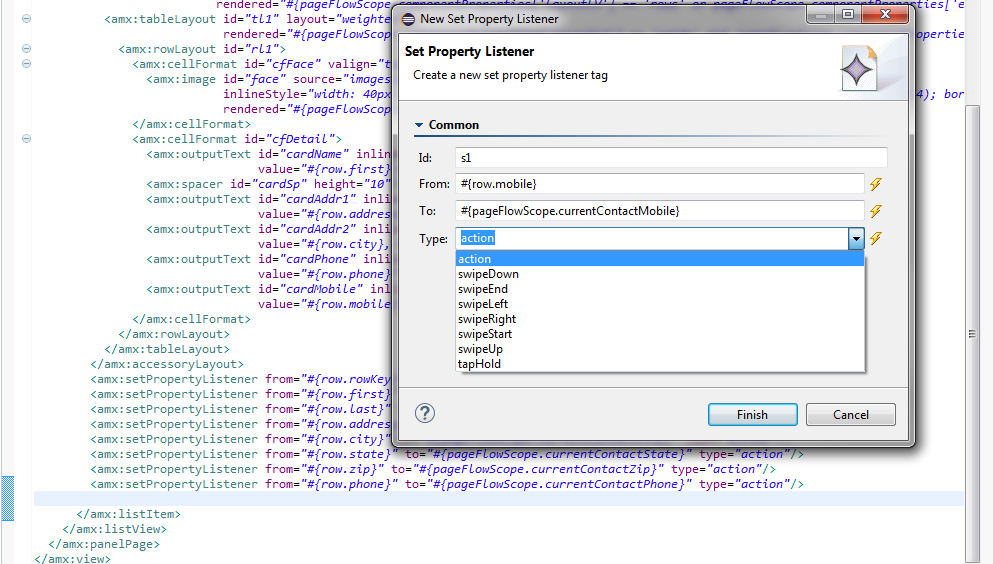Click outputText line with id cardName
Image resolution: width=993 pixels, height=564 pixels.
click(x=269, y=154)
